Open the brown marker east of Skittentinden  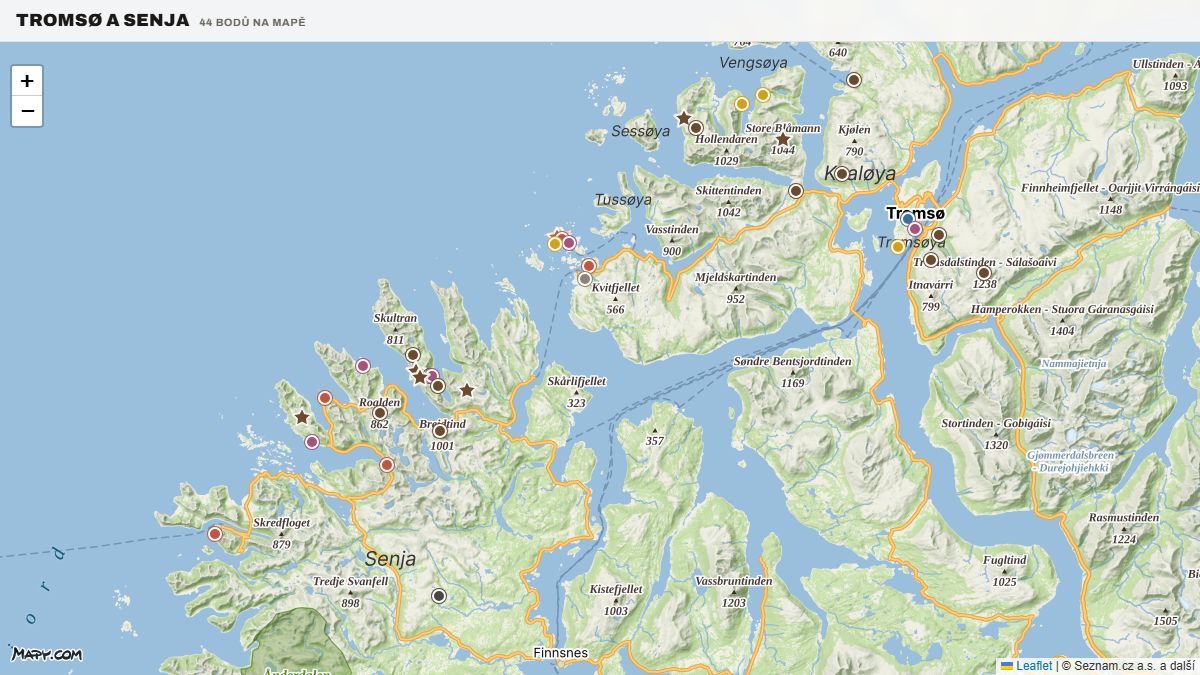pos(796,190)
